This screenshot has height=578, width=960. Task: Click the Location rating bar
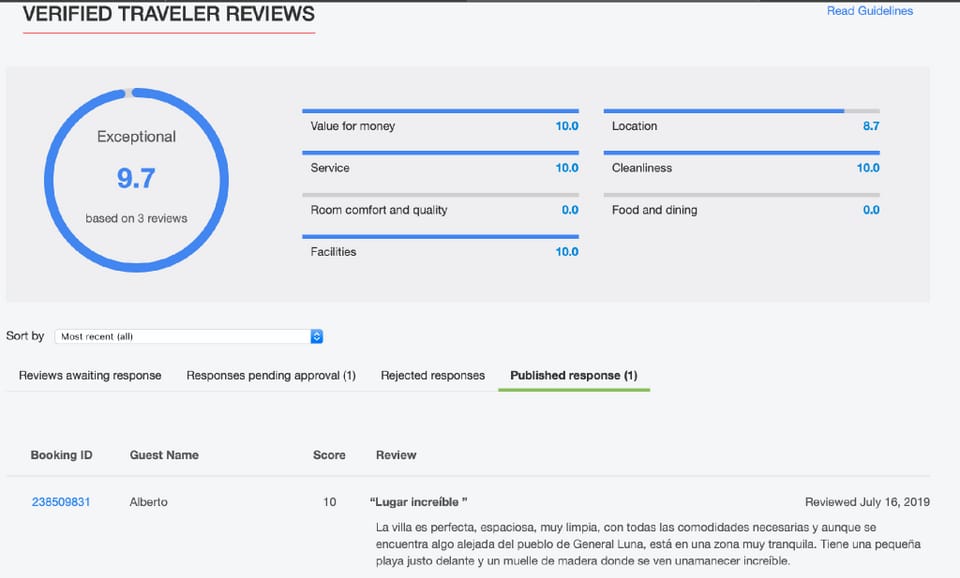pos(741,111)
